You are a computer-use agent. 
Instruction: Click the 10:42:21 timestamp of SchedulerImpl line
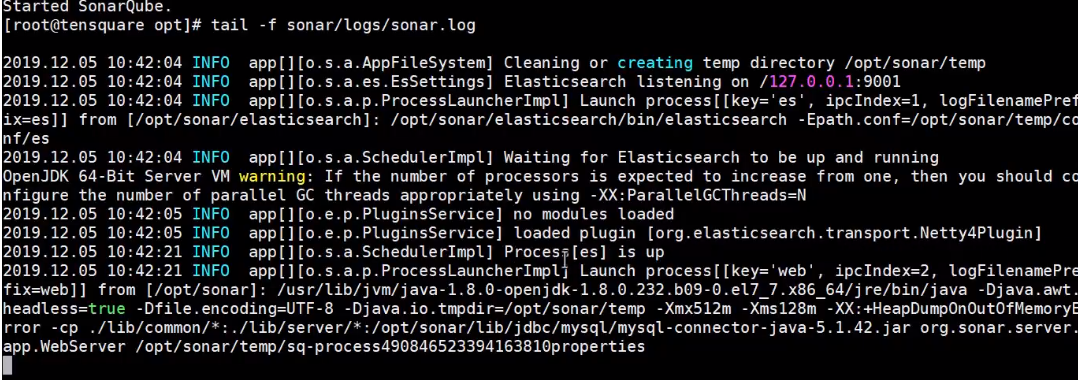tap(144, 252)
